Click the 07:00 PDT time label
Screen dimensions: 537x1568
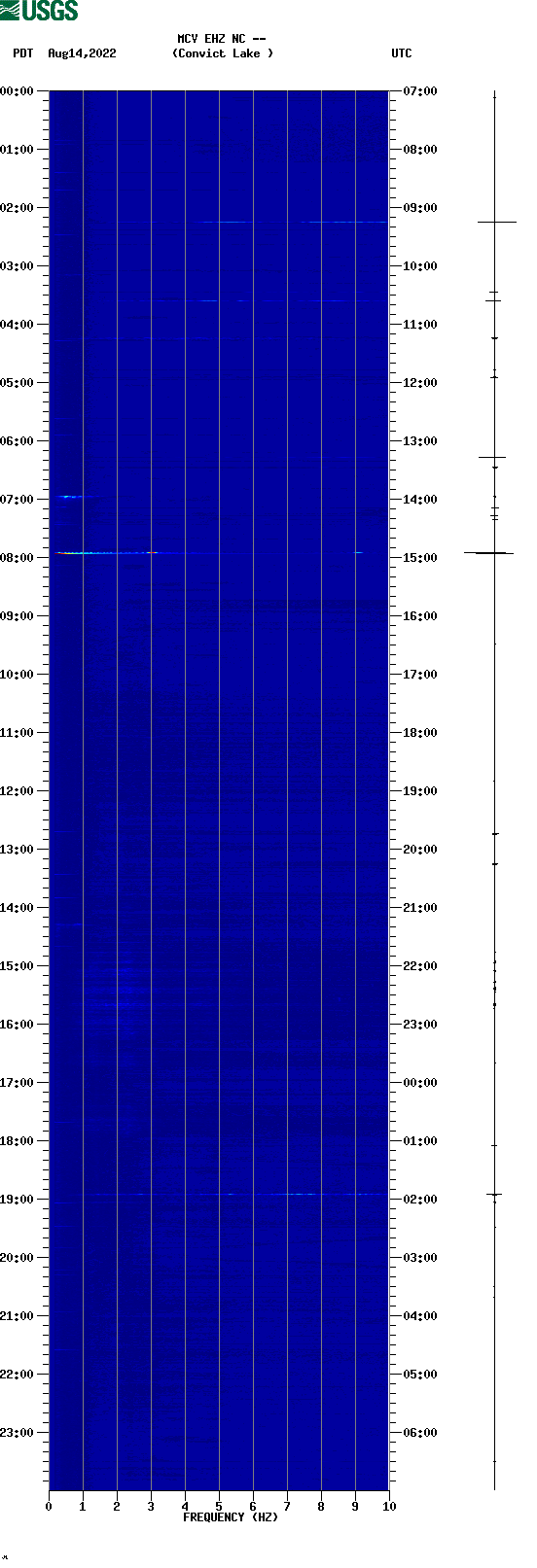[x=17, y=500]
